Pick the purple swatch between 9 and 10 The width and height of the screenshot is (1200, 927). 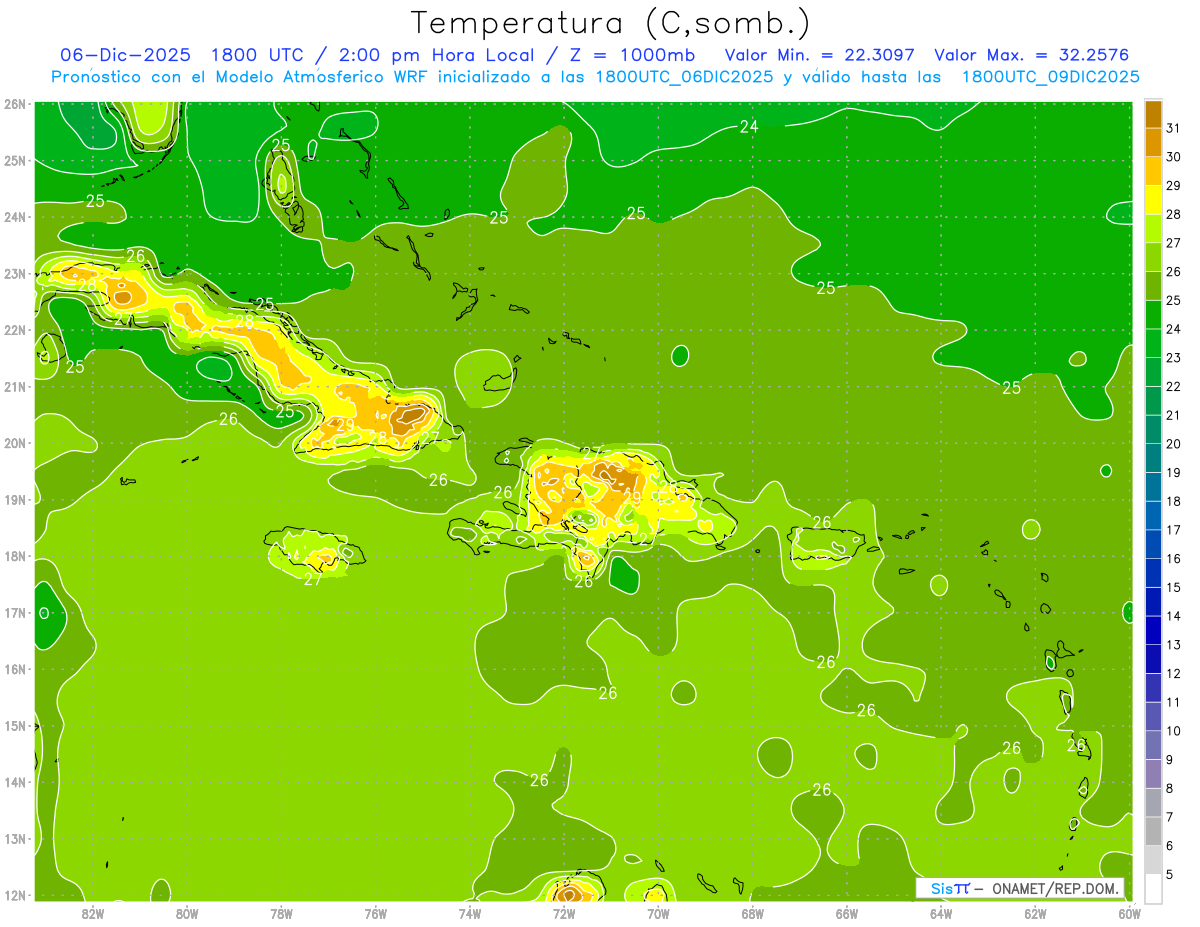click(x=1153, y=746)
